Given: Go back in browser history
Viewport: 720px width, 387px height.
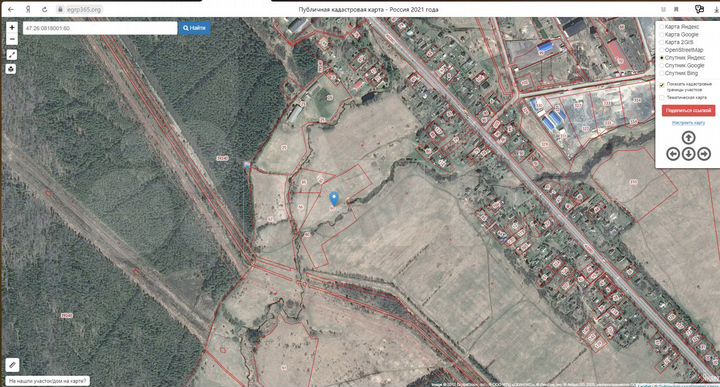Looking at the screenshot, I should click(x=11, y=9).
